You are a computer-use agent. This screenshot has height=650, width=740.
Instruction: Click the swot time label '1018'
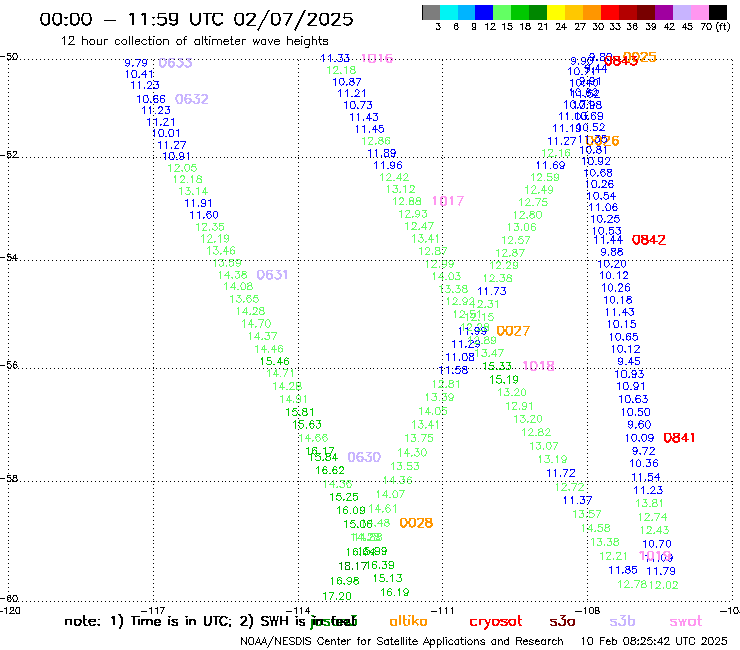point(538,366)
